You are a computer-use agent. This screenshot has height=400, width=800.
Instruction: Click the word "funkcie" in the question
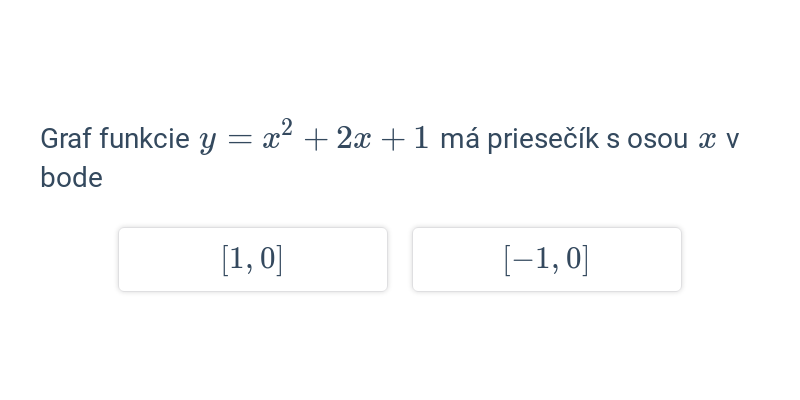click(144, 139)
